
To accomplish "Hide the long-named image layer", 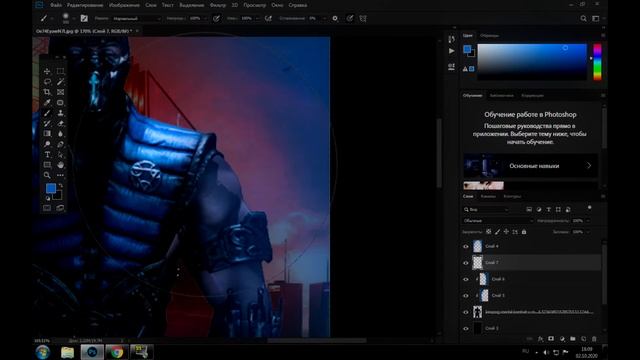I will pyautogui.click(x=466, y=312).
